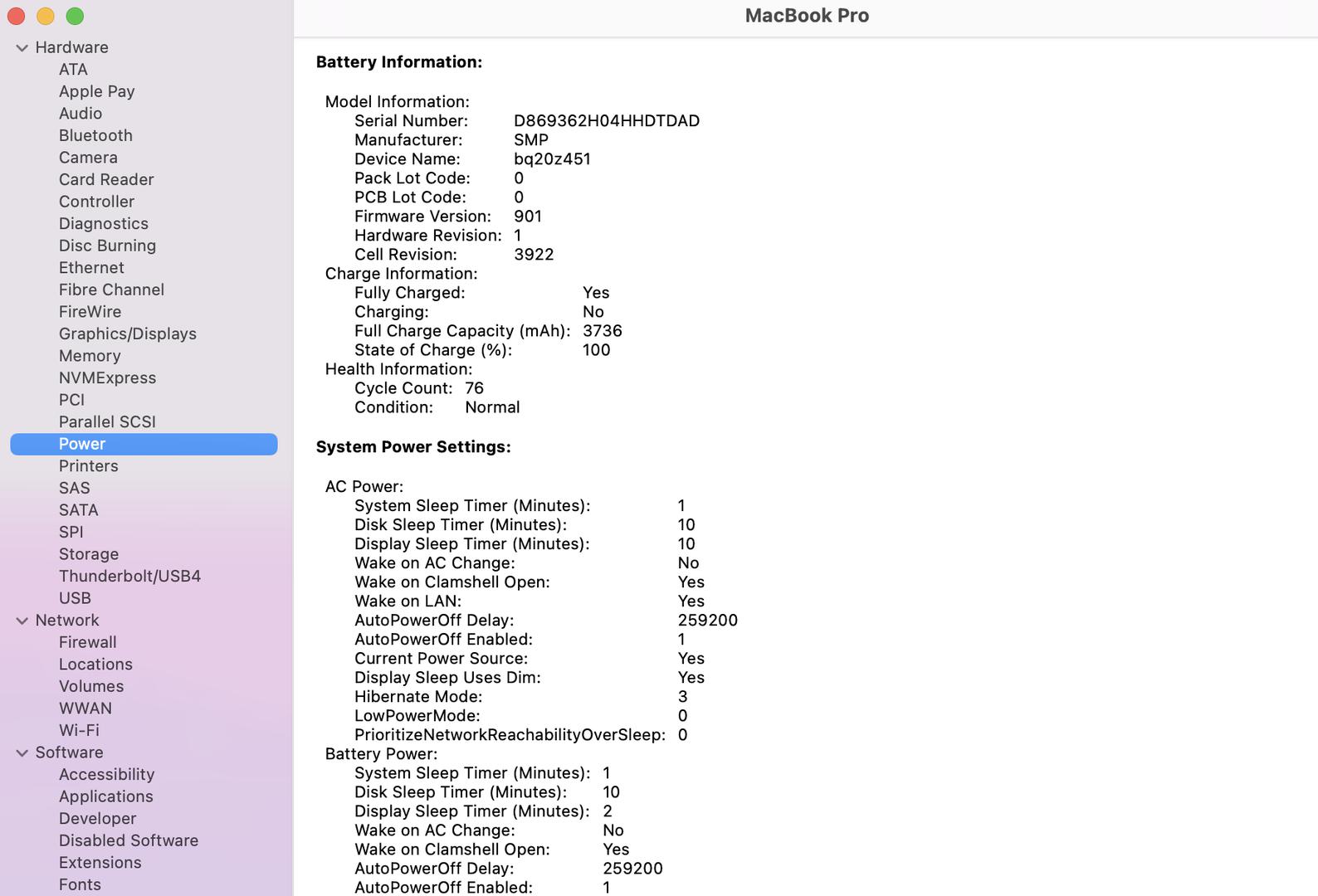This screenshot has height=896, width=1318.
Task: Click the manufacturer value SMP
Action: tap(531, 140)
